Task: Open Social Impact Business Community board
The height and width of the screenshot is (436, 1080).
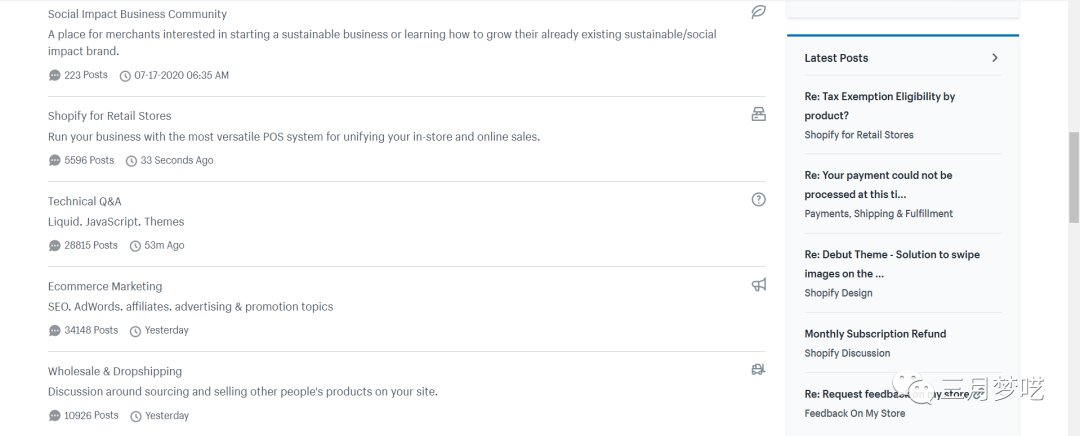Action: click(137, 15)
